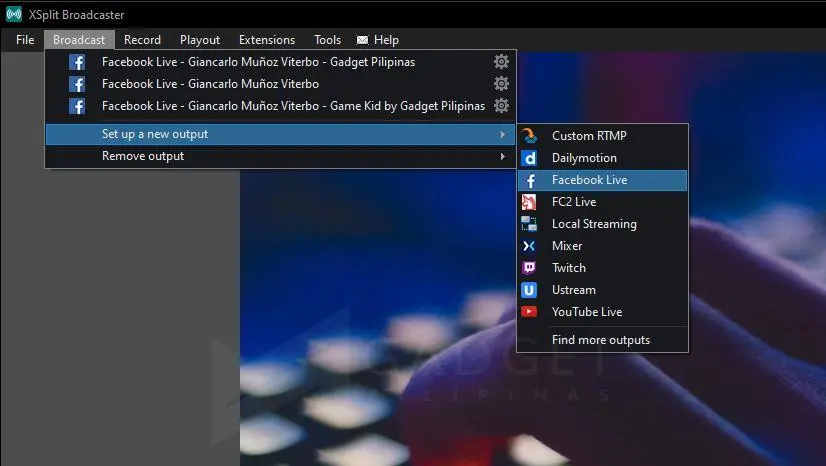
Task: Expand the Set up a new output arrow
Action: tap(503, 135)
